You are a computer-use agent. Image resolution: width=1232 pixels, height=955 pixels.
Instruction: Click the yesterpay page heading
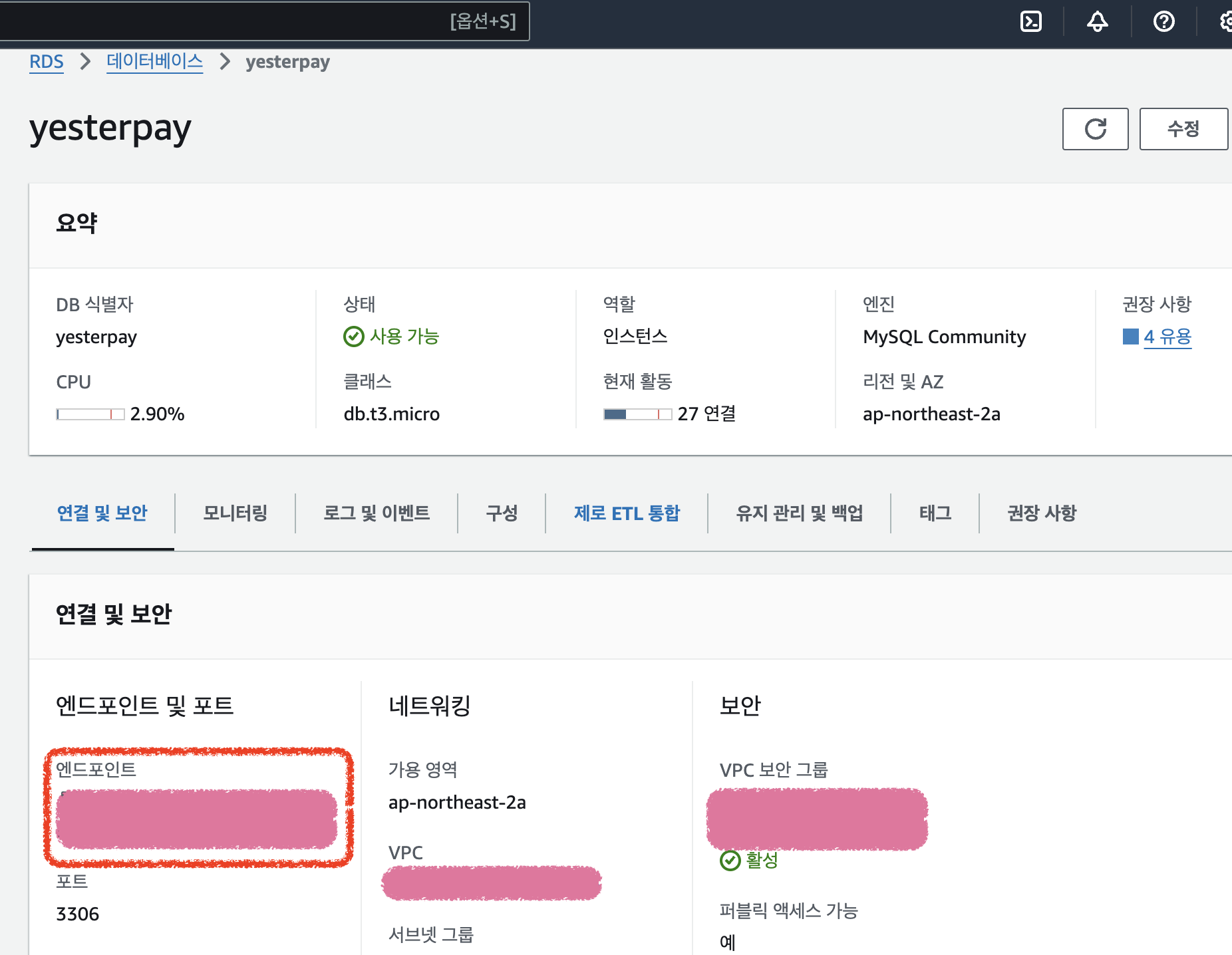pyautogui.click(x=110, y=128)
